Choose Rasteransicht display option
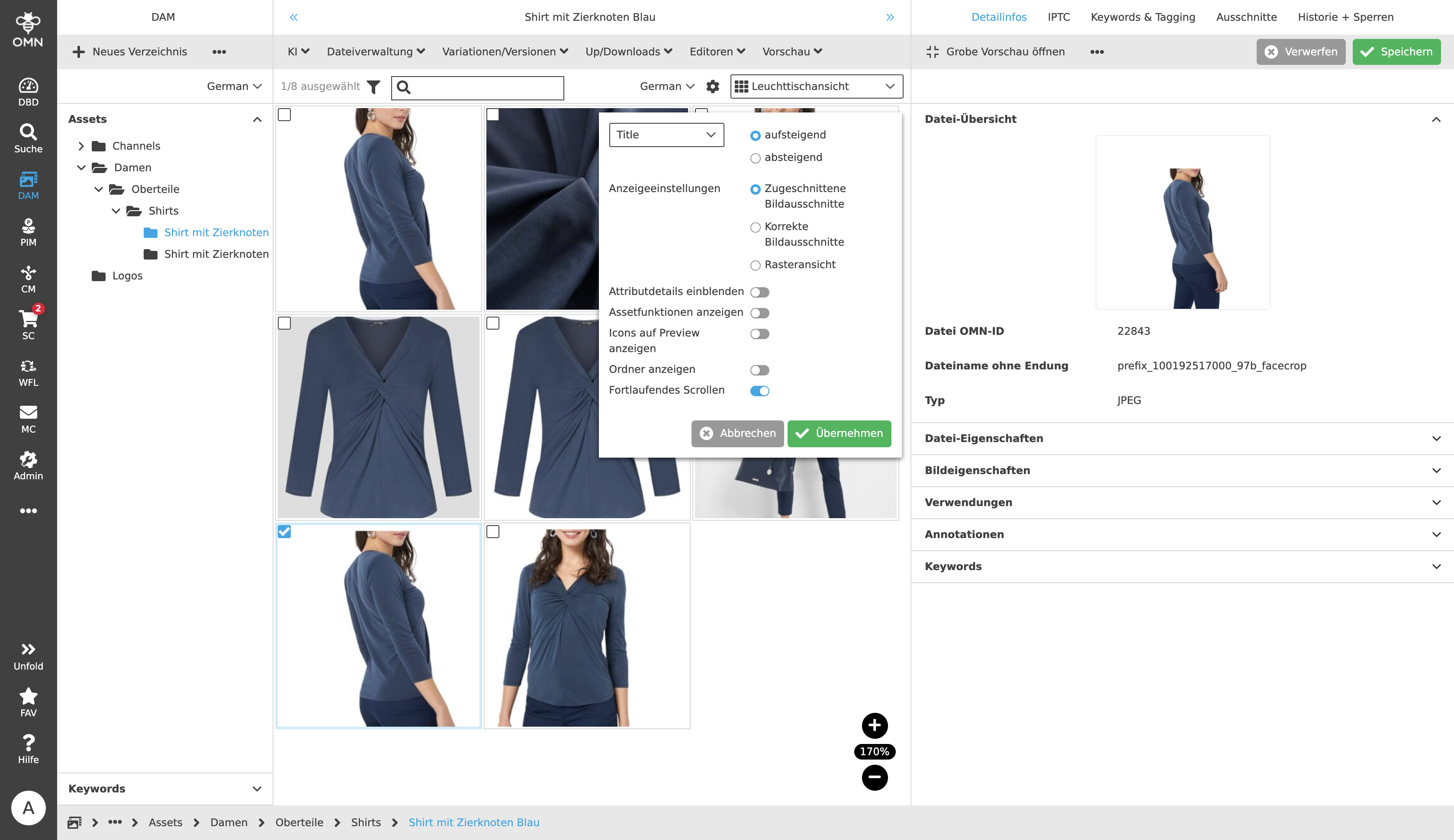 755,266
